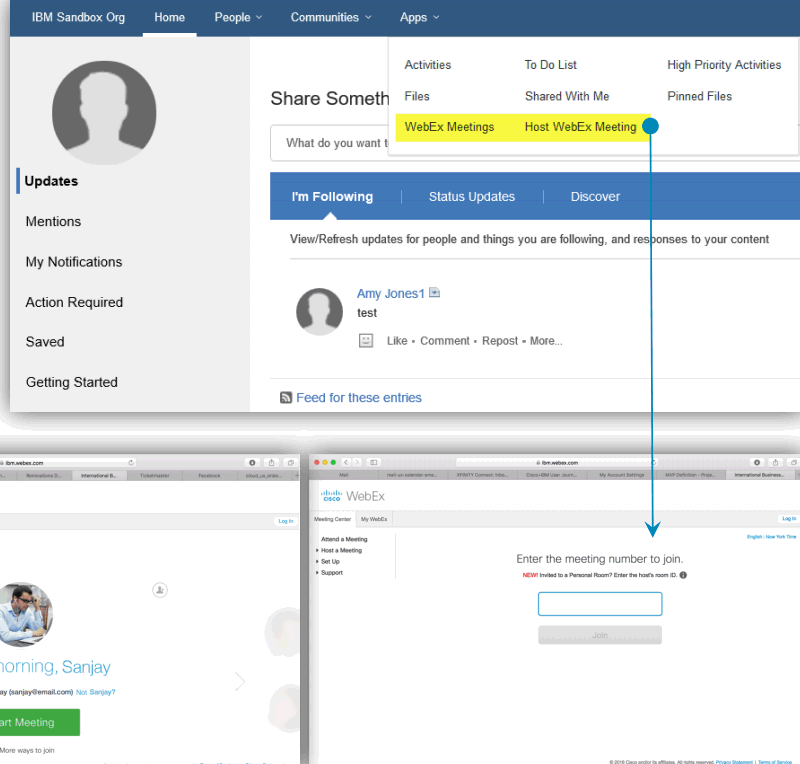The image size is (800, 764).
Task: Open Ticketmaster tab in left Safari window
Action: click(155, 476)
